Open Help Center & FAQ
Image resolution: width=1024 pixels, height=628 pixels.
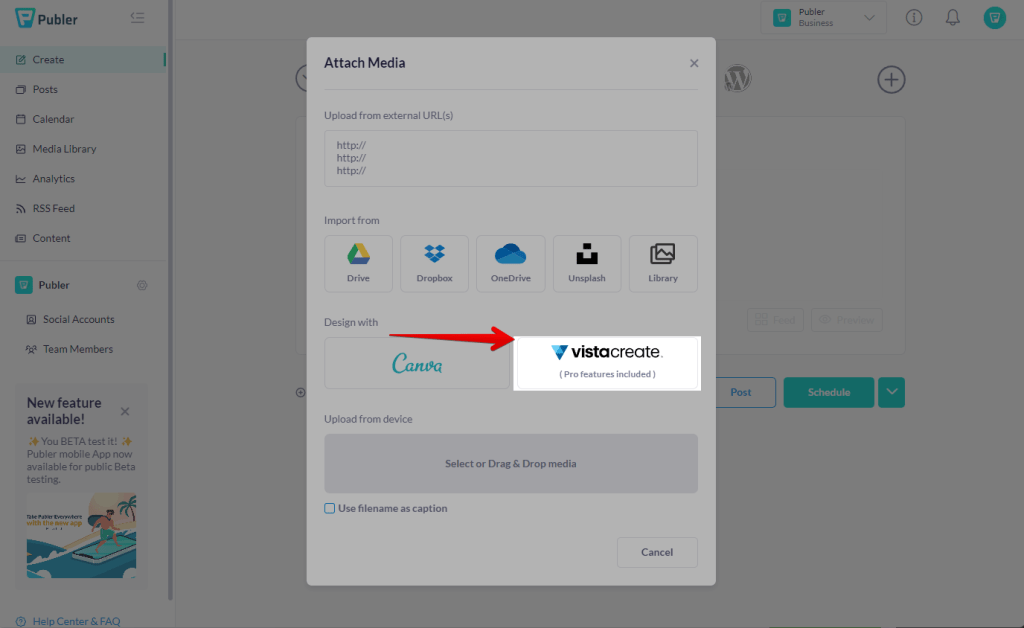click(x=68, y=621)
